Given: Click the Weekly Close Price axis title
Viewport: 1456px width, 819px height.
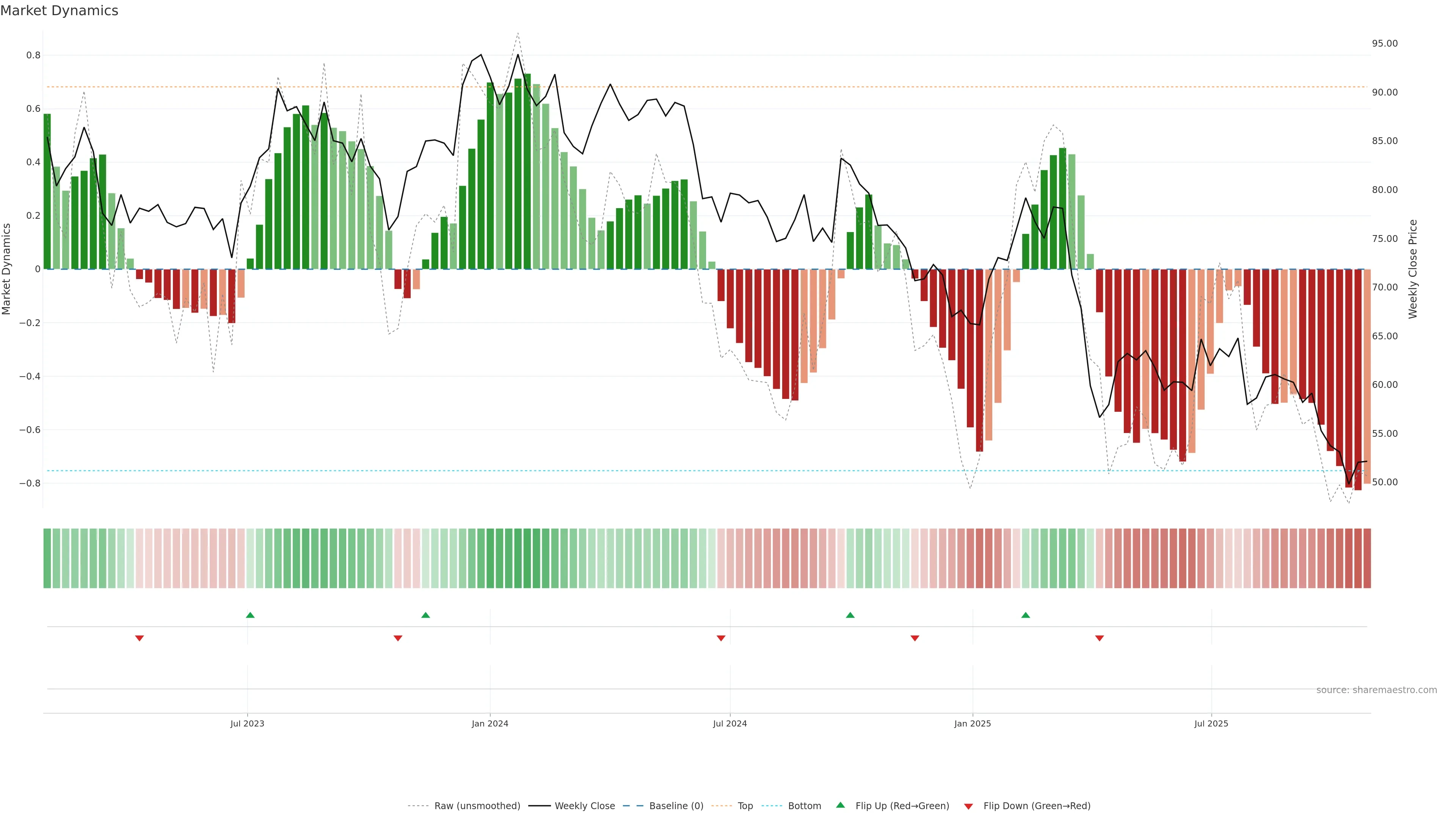Looking at the screenshot, I should click(1413, 269).
